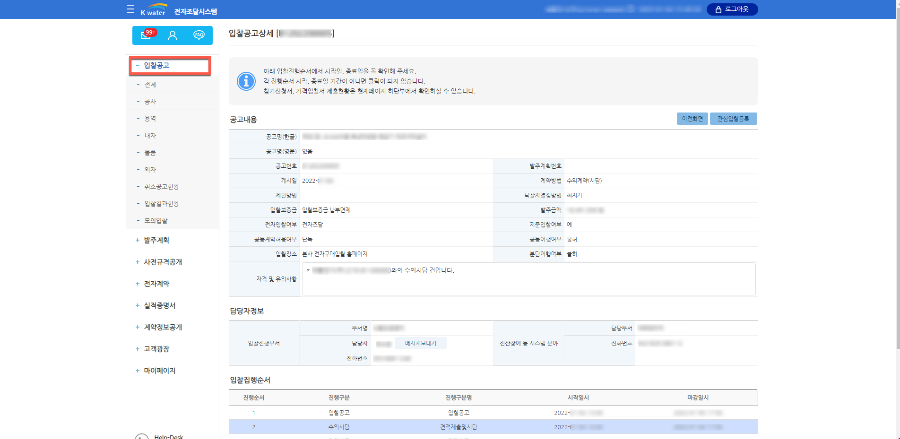Select the first submenu item under 입찰공고

[x=150, y=85]
